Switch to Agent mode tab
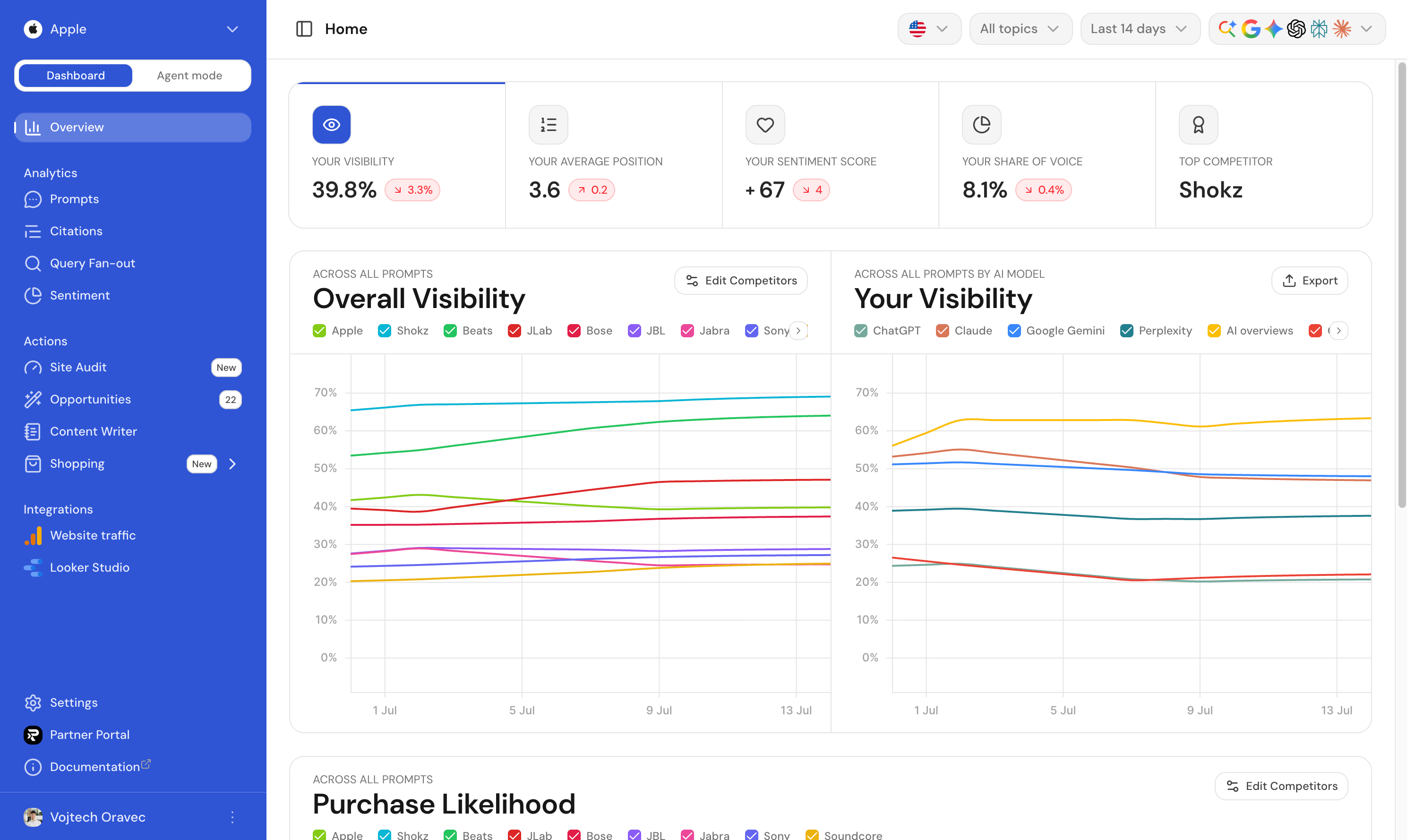This screenshot has height=840, width=1407. [189, 76]
